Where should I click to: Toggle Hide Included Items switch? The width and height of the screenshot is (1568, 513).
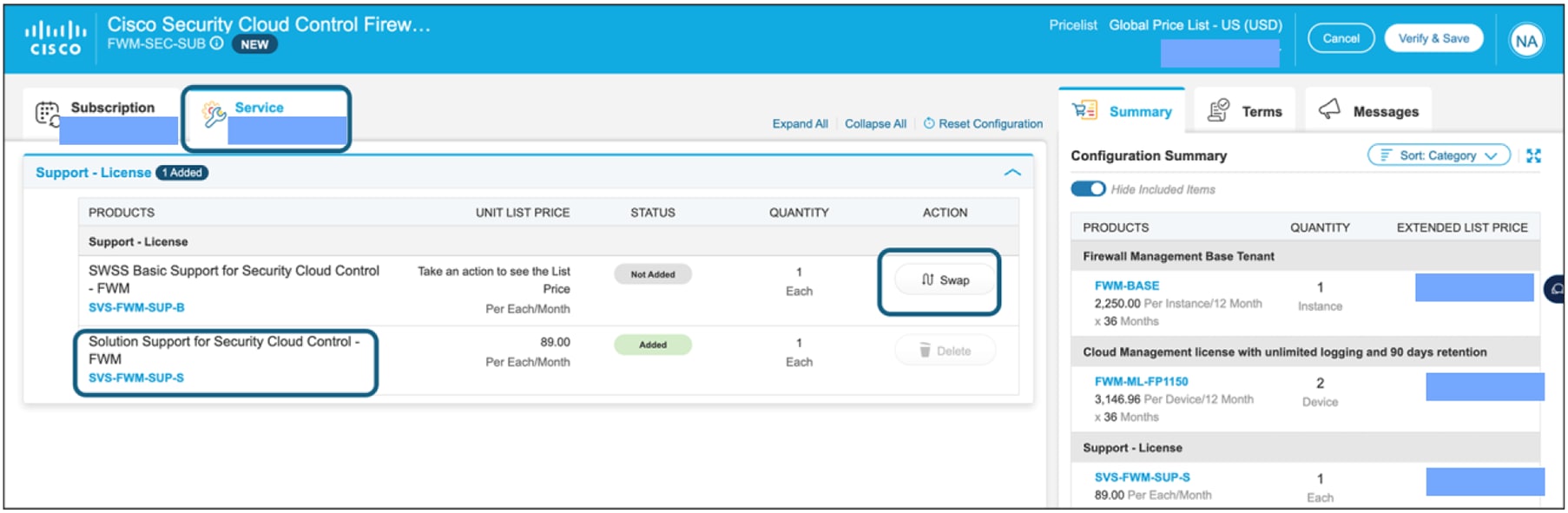coord(1088,188)
